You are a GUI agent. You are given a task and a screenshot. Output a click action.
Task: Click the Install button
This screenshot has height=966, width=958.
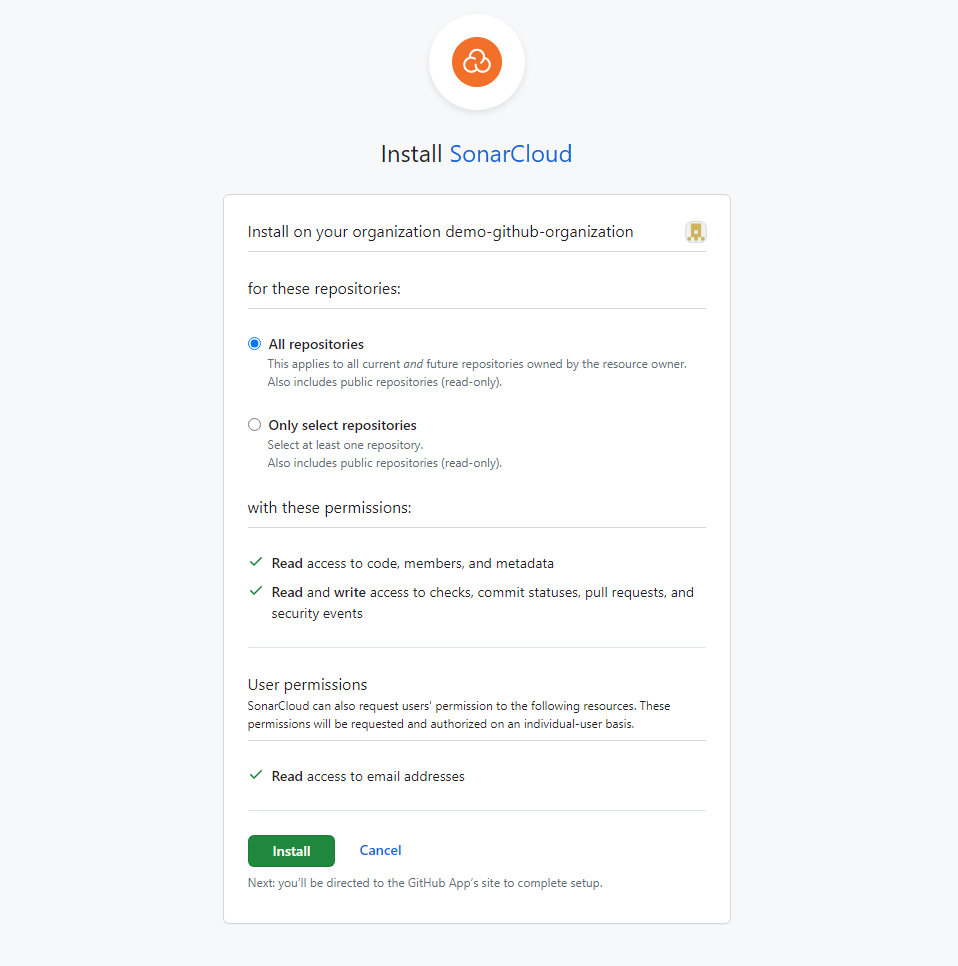(291, 851)
